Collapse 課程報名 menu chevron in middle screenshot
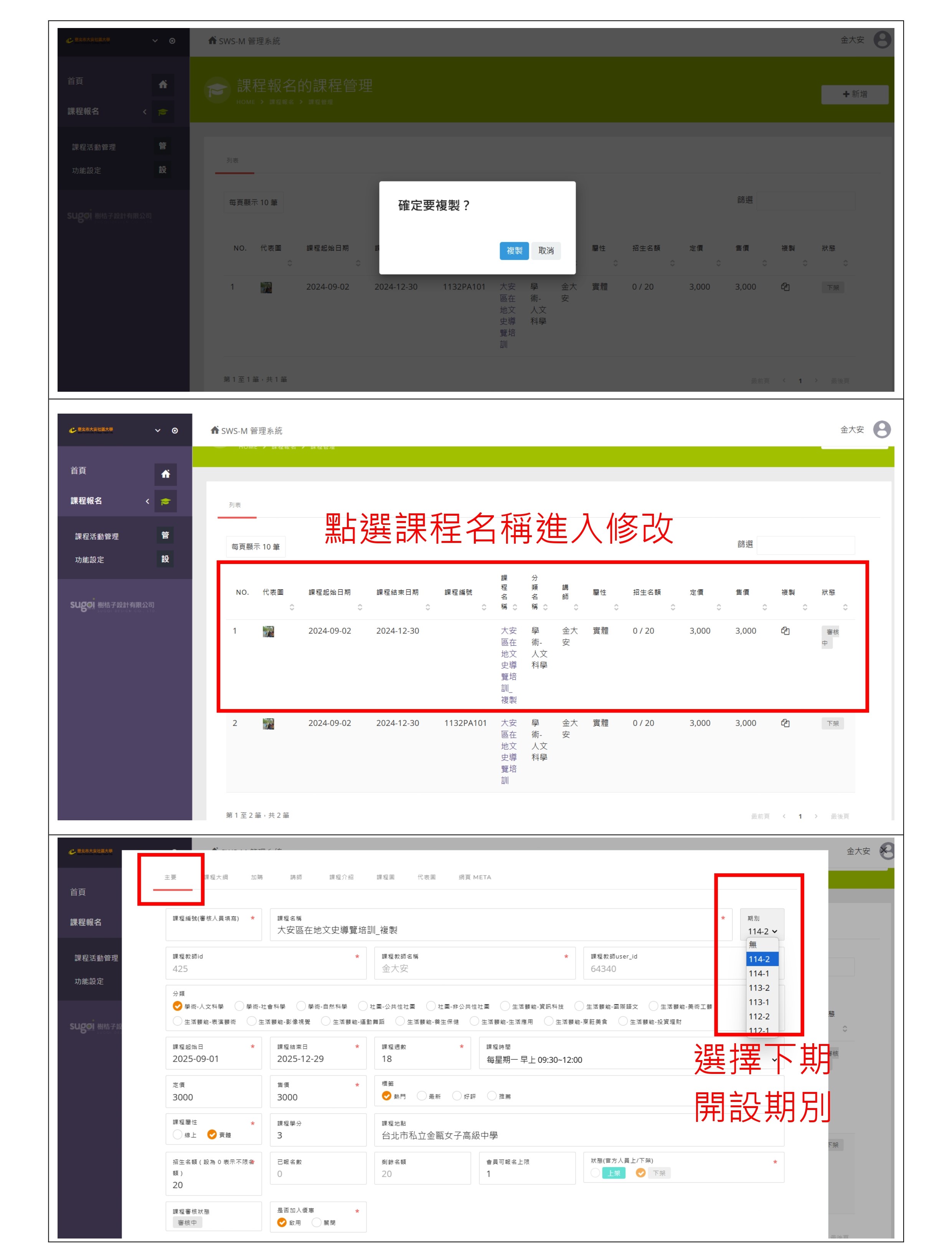This screenshot has width=952, height=1260. (148, 501)
